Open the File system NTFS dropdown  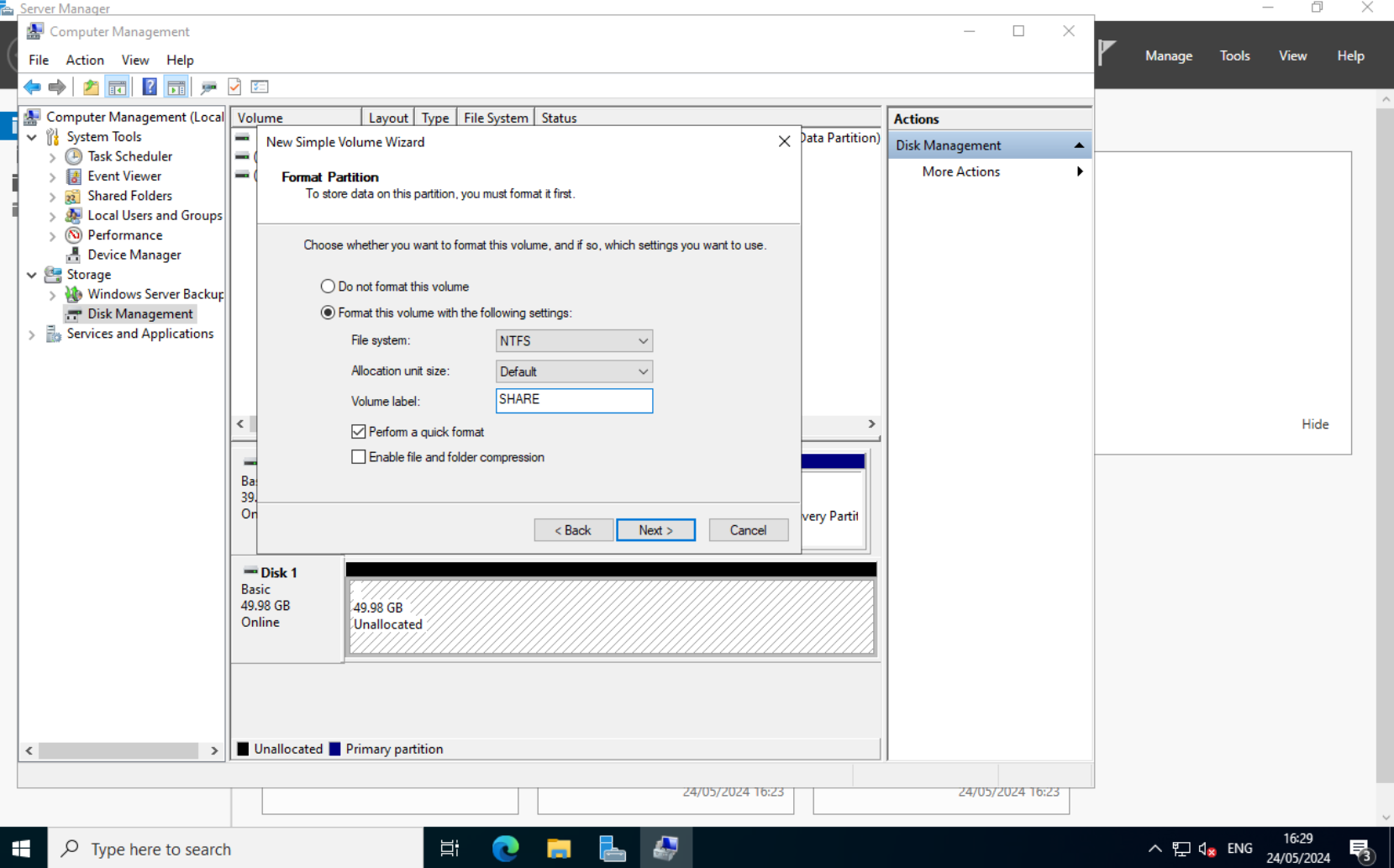pyautogui.click(x=574, y=341)
